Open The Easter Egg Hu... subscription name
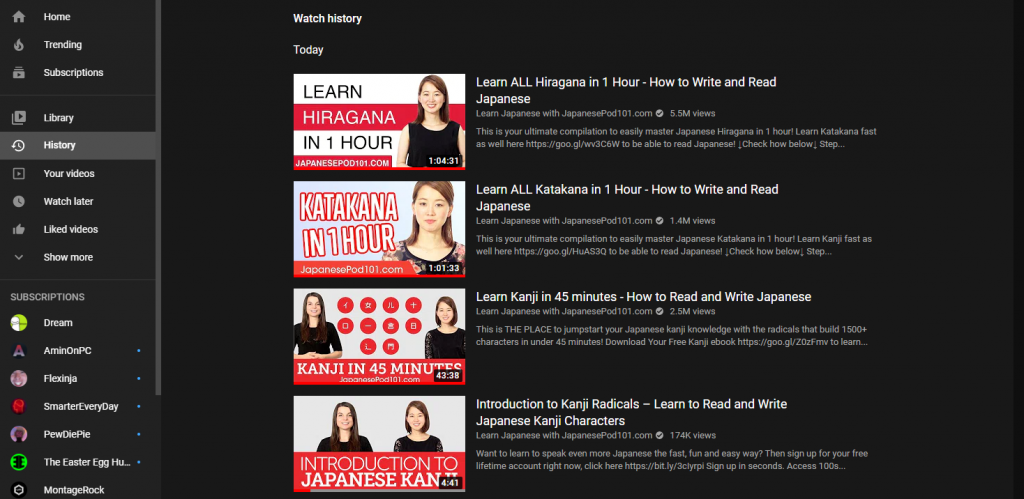1024x499 pixels. pyautogui.click(x=88, y=462)
